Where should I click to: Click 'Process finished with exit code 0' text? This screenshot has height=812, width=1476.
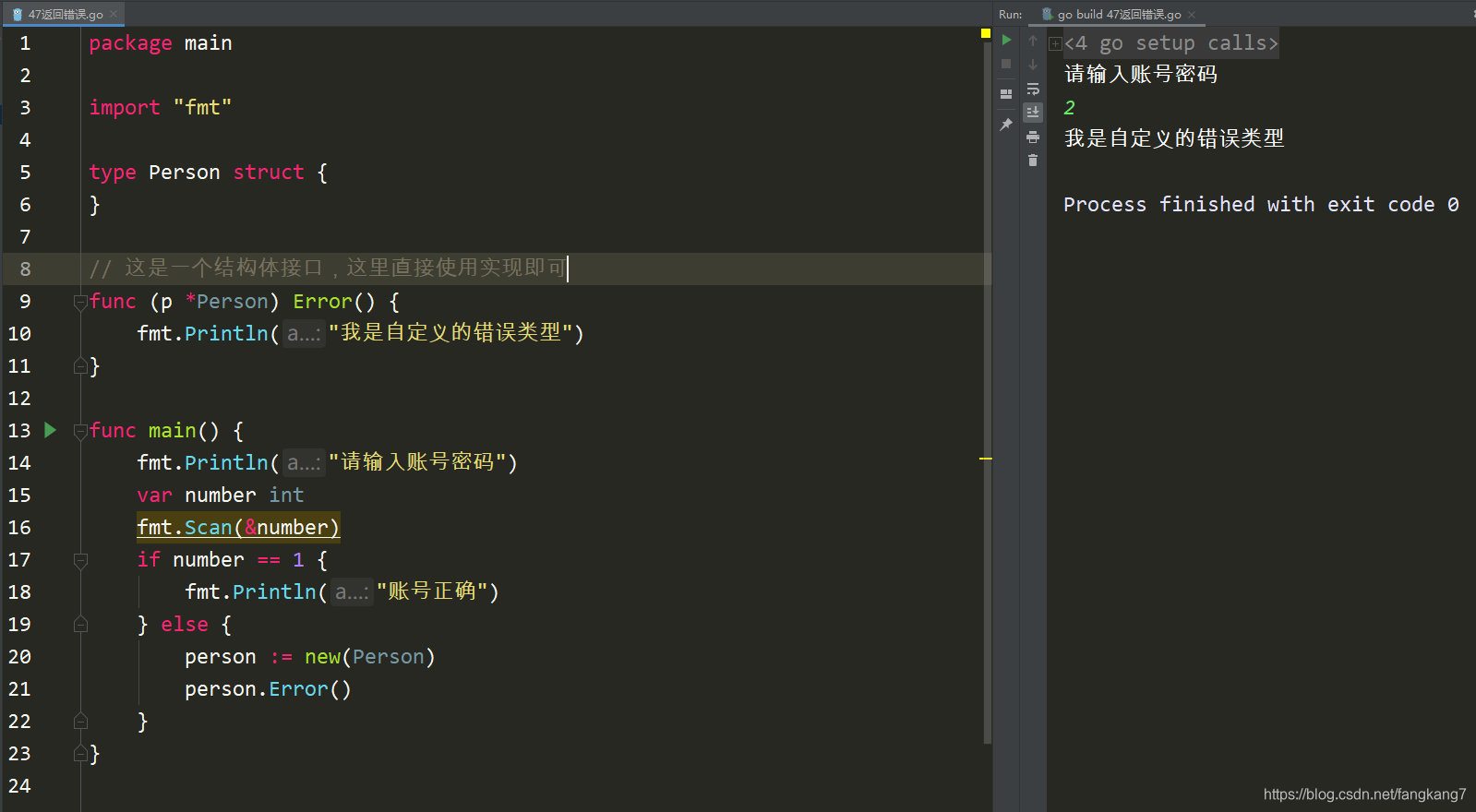(x=1261, y=204)
